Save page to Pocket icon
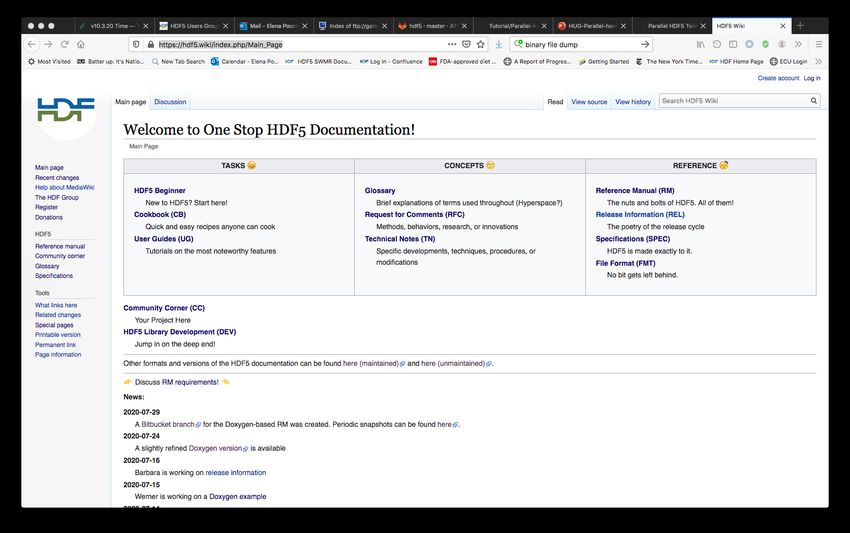Image resolution: width=850 pixels, height=533 pixels. 466,44
